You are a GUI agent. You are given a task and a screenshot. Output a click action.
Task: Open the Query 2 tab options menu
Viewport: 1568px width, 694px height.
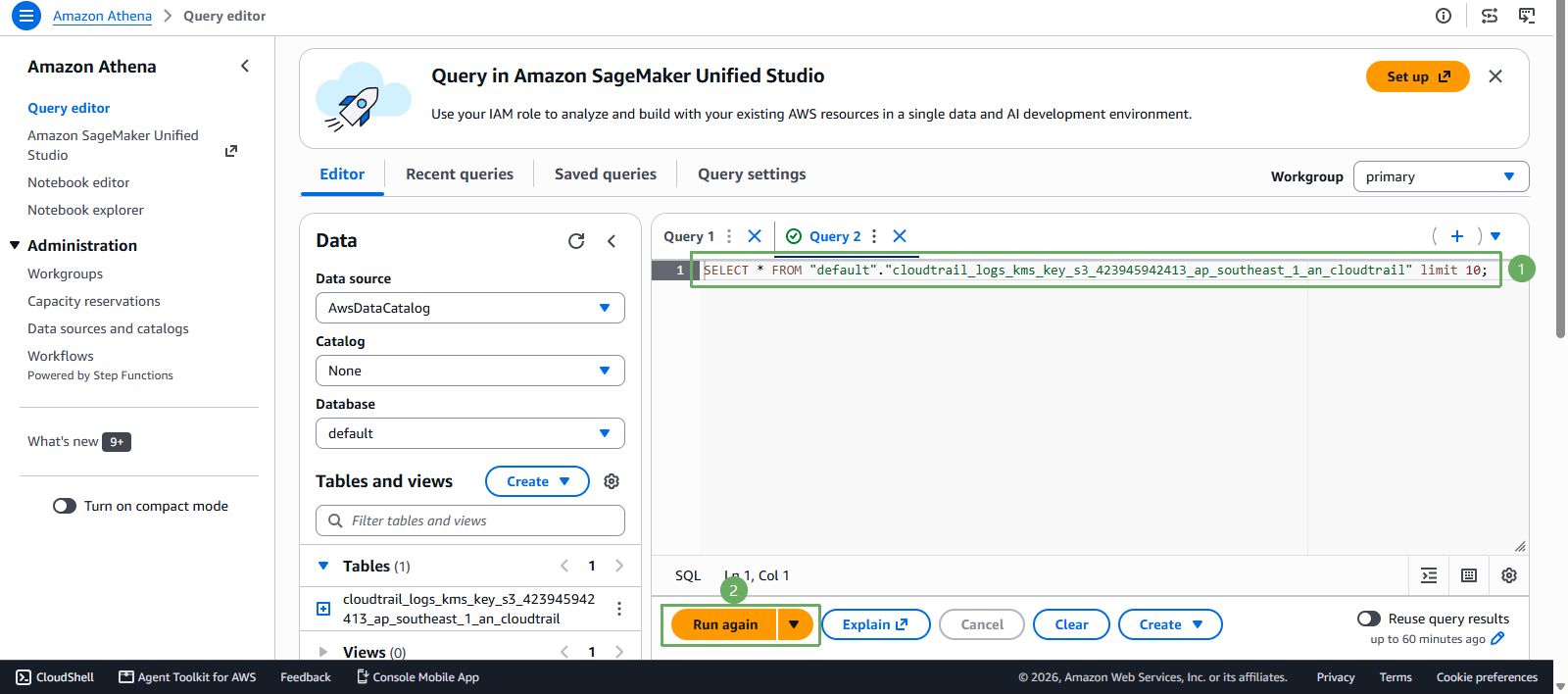pyautogui.click(x=874, y=236)
